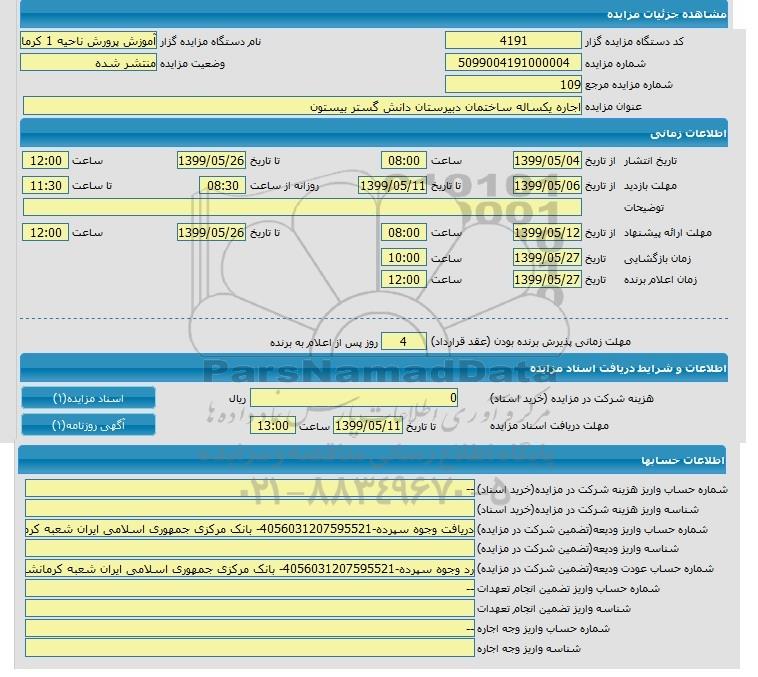Click publication end date 1399/05/26 field

point(213,162)
